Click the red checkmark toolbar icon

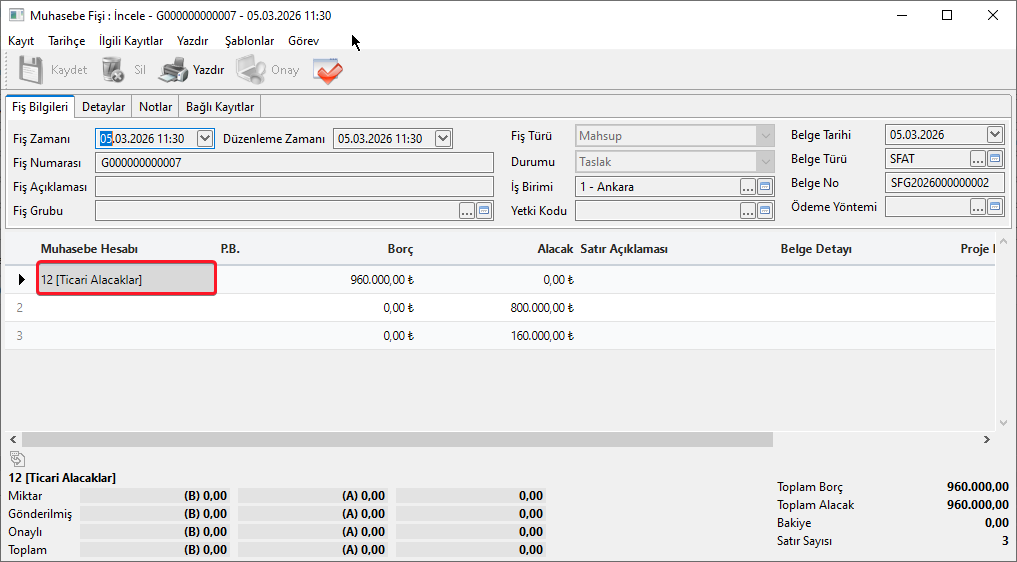click(327, 71)
